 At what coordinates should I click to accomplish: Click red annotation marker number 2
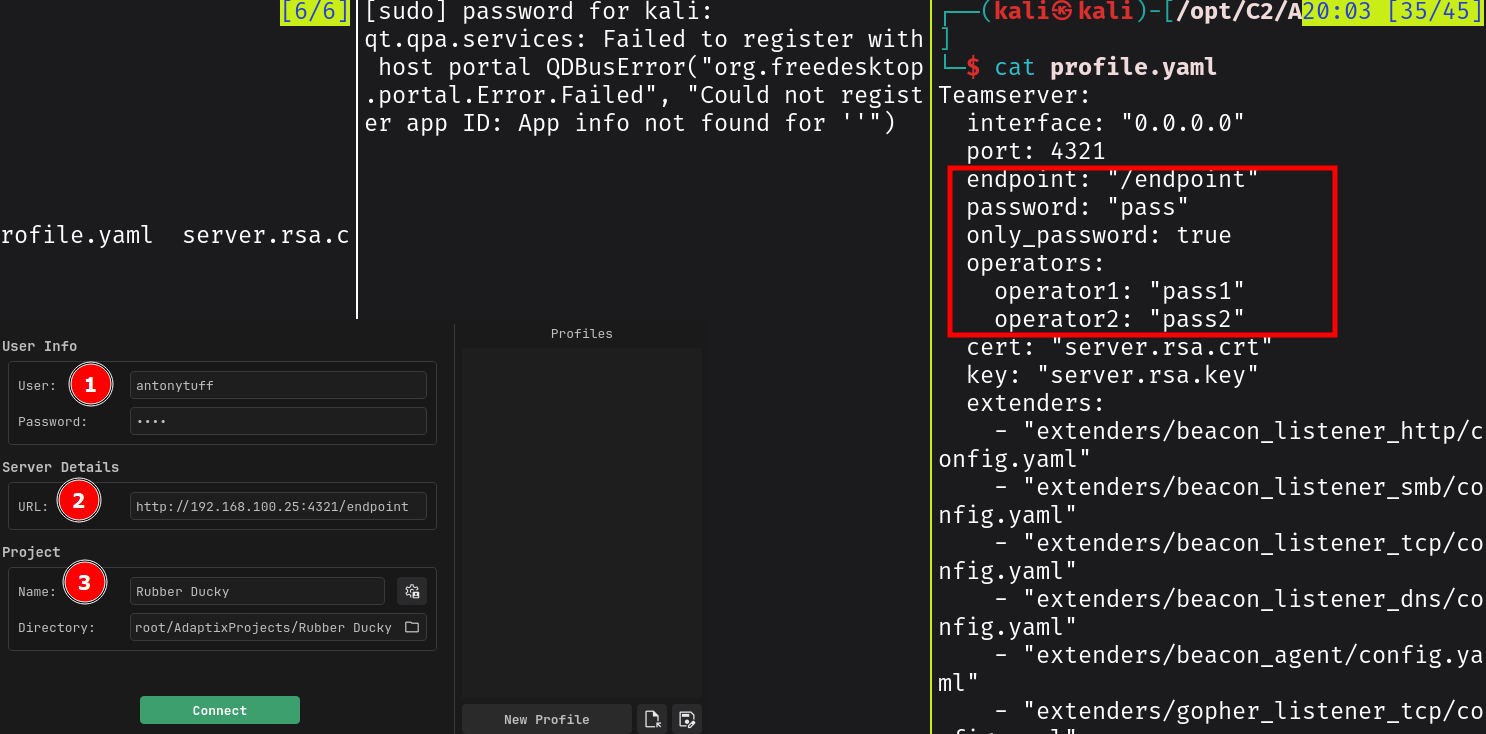(x=79, y=500)
